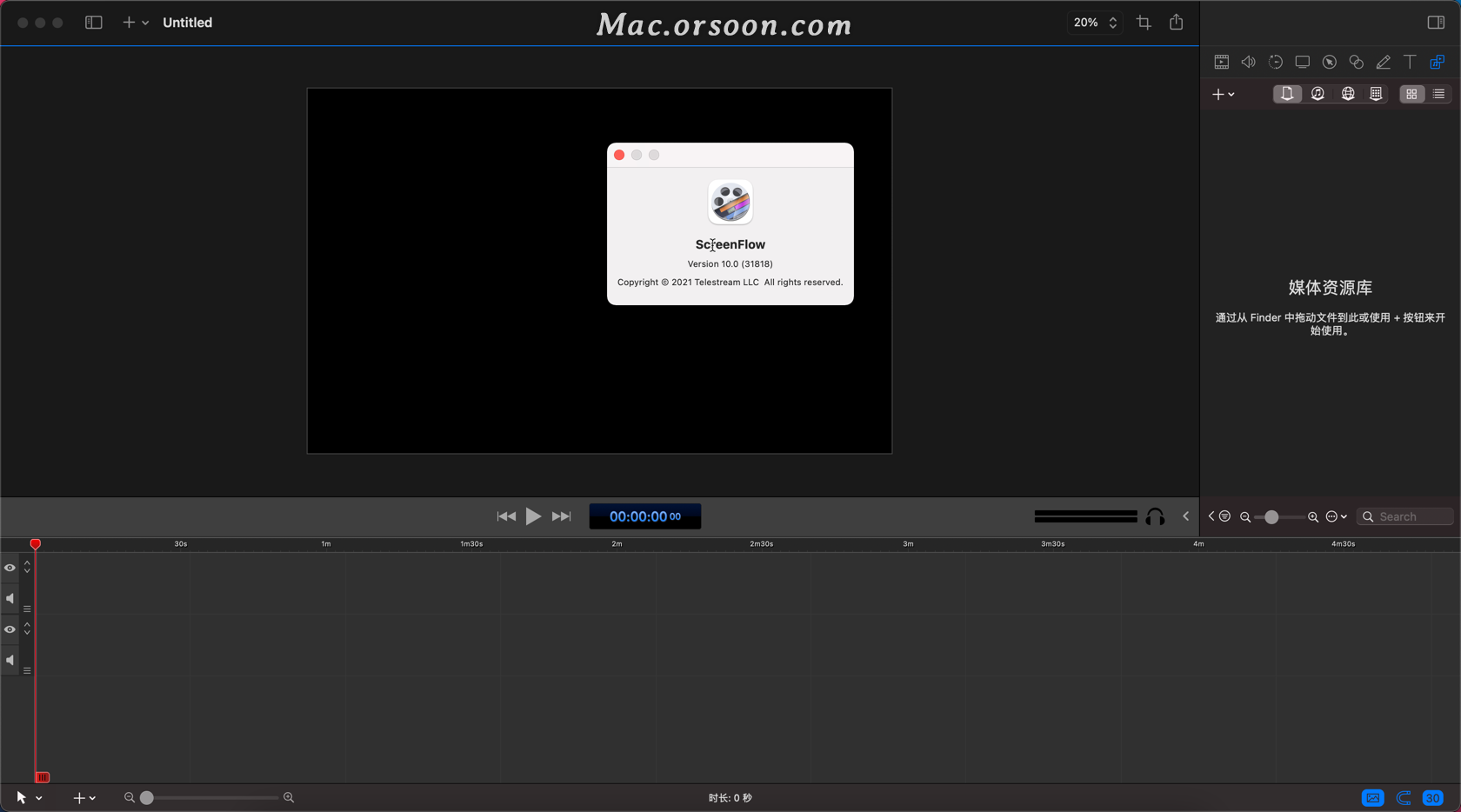The height and width of the screenshot is (812, 1461).
Task: Expand second track height chevrons
Action: click(27, 629)
